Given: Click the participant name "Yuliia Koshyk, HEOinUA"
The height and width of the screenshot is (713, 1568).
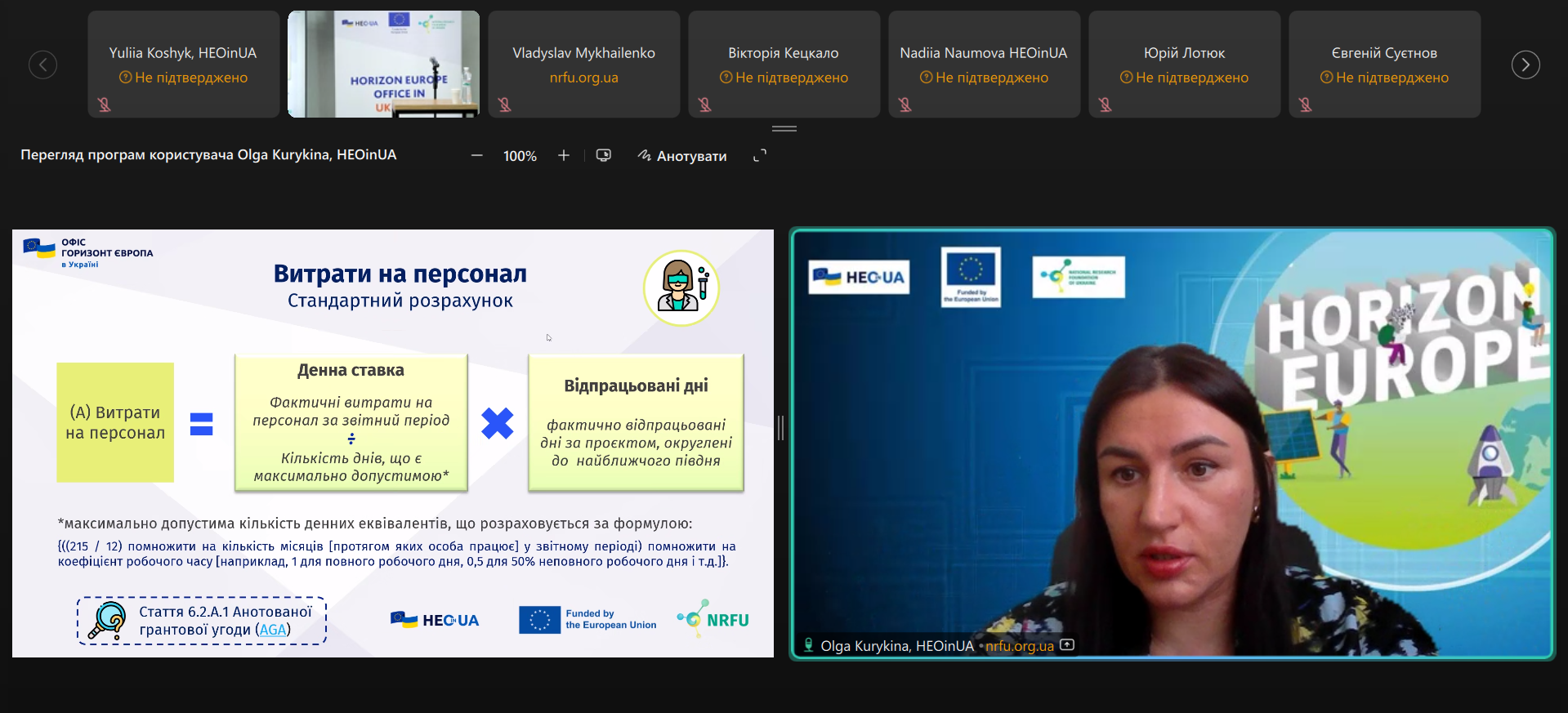Looking at the screenshot, I should [183, 53].
